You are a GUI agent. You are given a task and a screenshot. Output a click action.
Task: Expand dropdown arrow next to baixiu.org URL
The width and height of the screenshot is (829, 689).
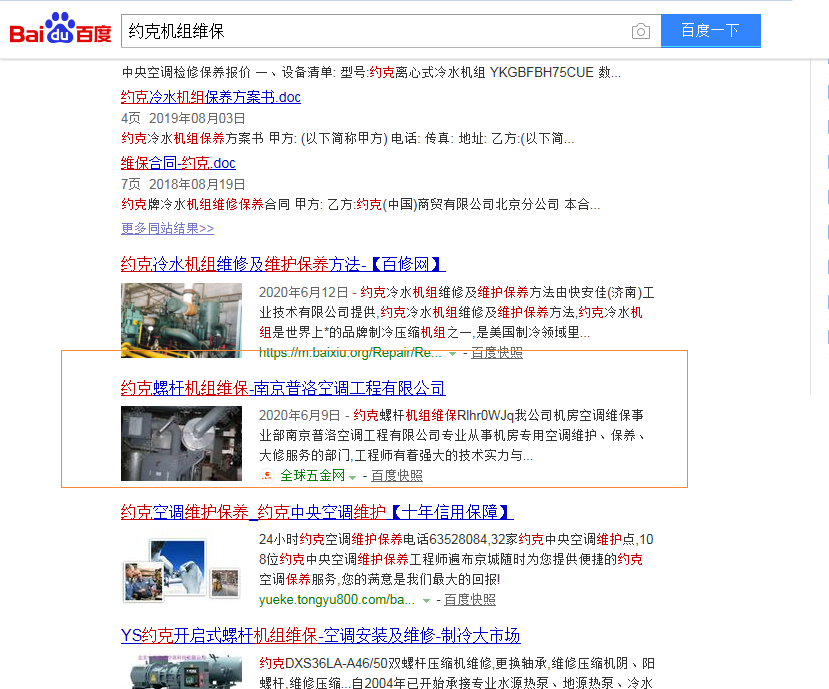click(x=453, y=353)
